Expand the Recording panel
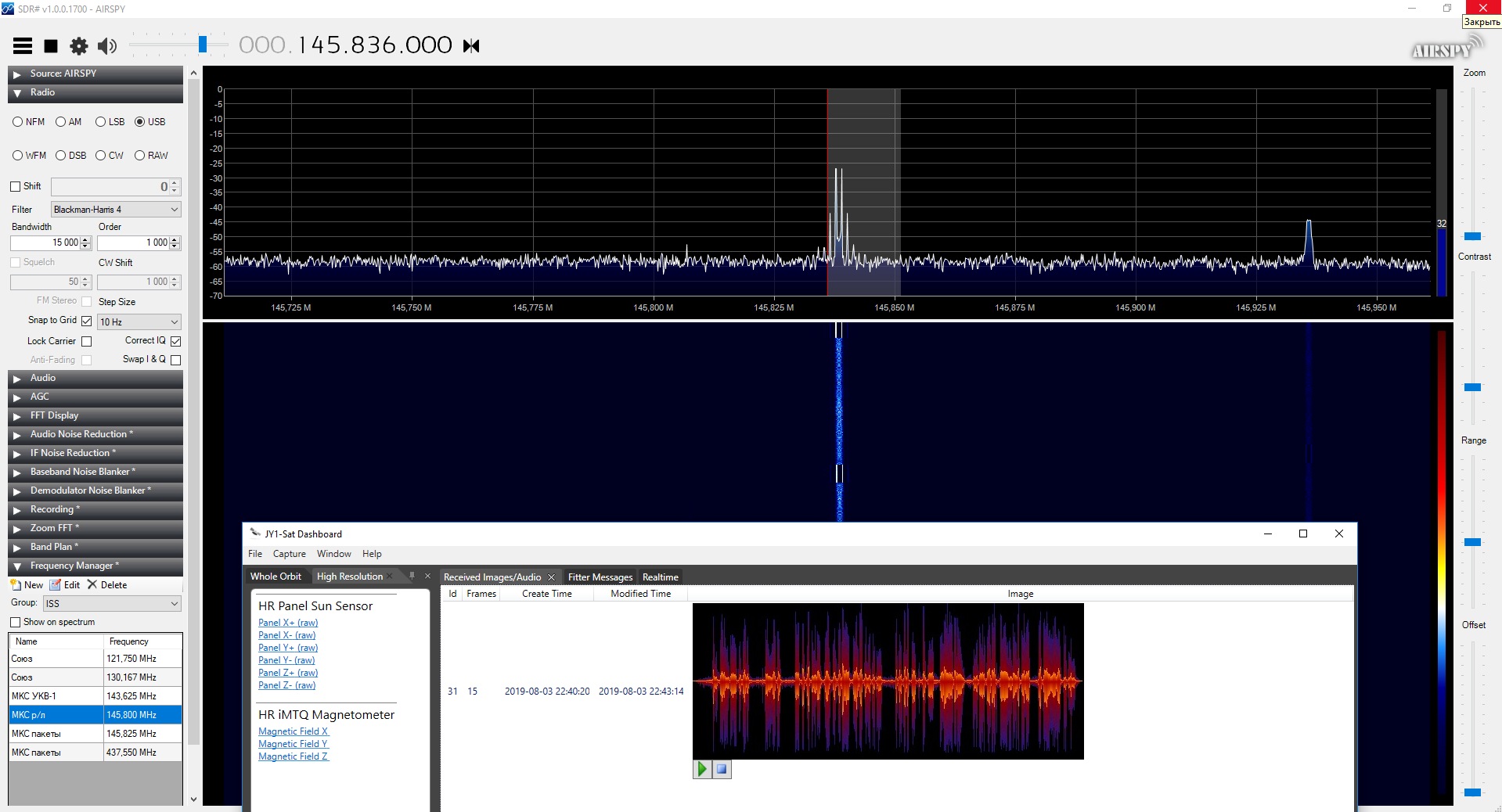 95,509
